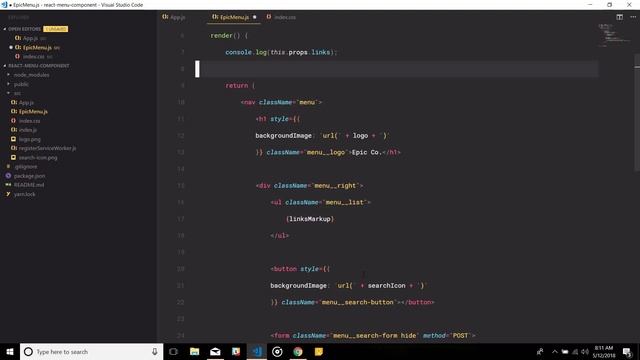640x360 pixels.
Task: Click the Cortana microphone icon
Action: click(x=155, y=351)
